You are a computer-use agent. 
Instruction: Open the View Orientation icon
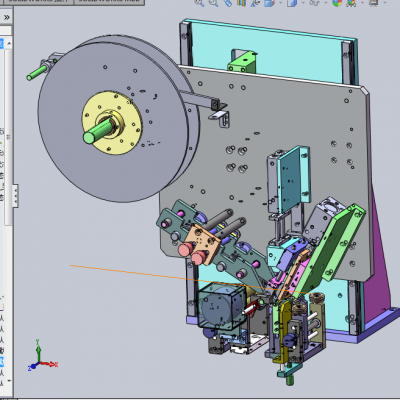point(255,3)
